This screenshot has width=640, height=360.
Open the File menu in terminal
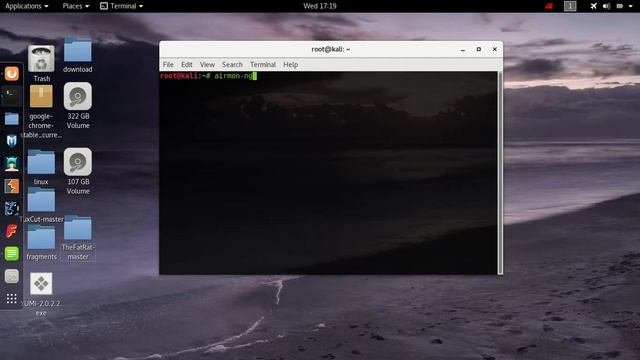coord(168,64)
